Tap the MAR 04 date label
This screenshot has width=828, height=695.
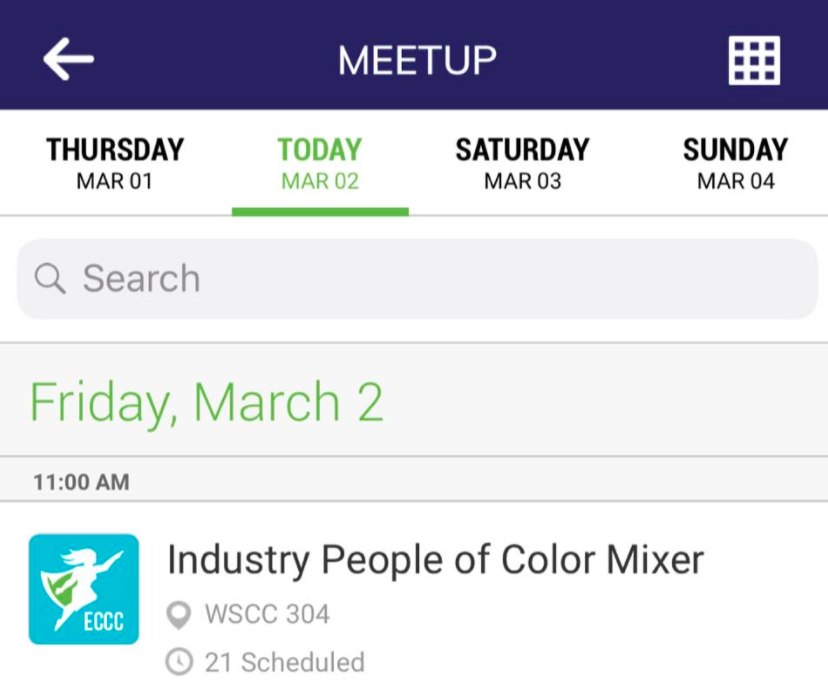coord(735,182)
